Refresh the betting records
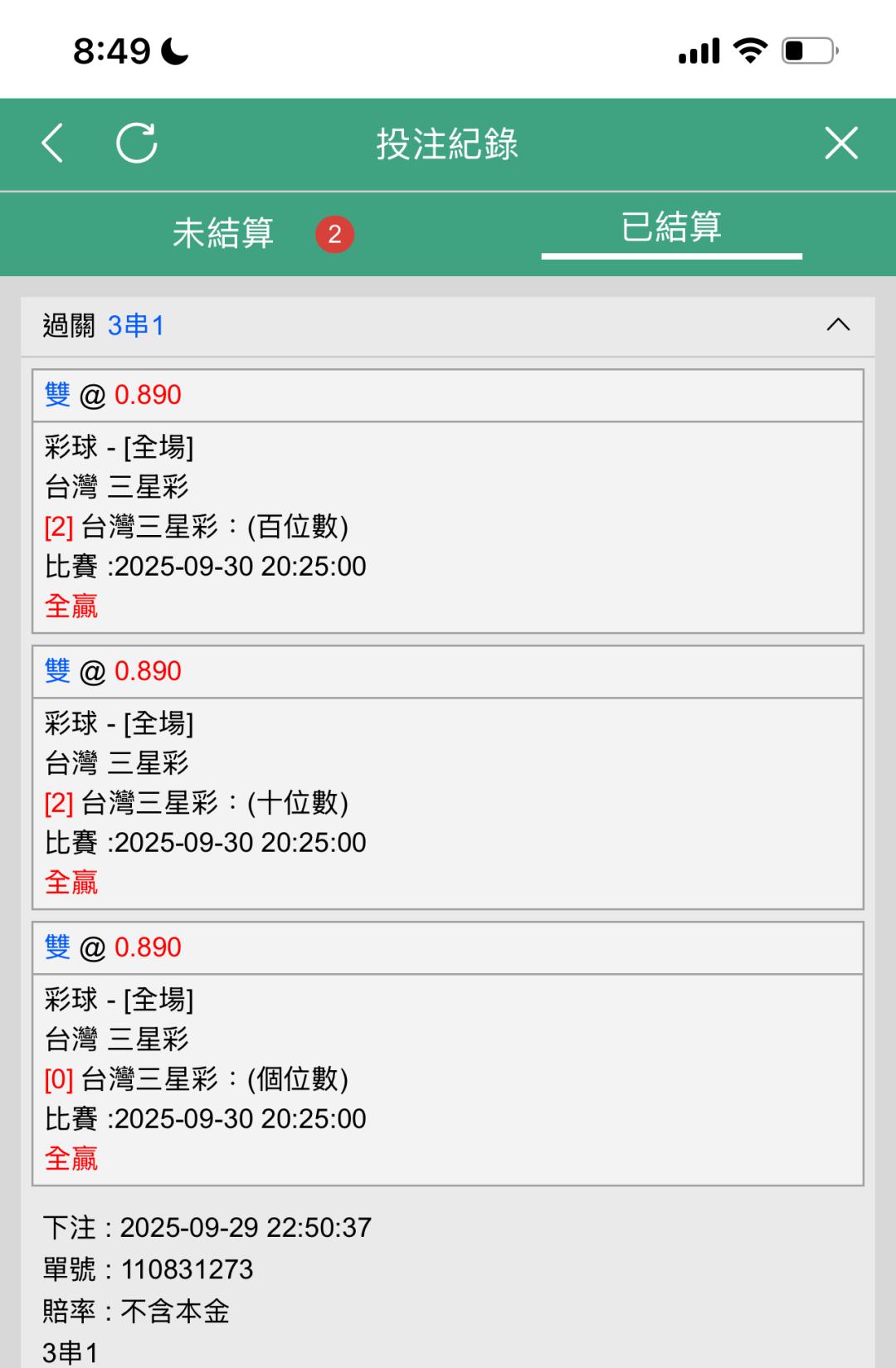896x1368 pixels. click(x=137, y=144)
